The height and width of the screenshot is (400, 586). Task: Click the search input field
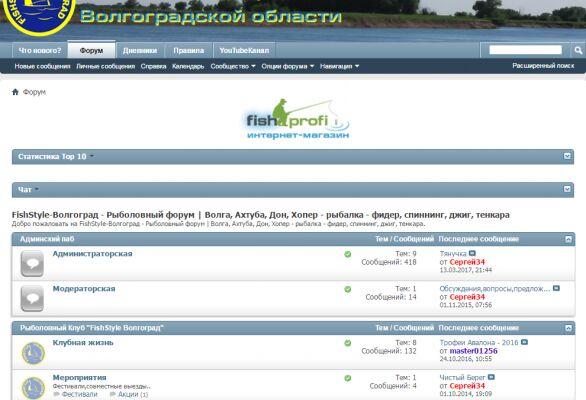[x=525, y=50]
